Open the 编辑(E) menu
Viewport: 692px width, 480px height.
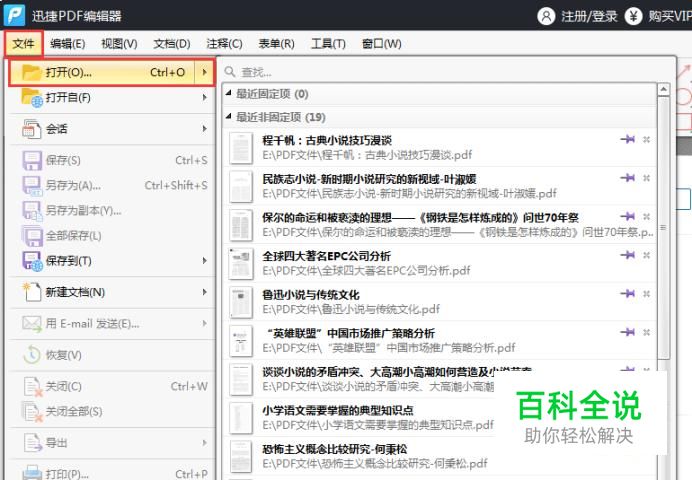tap(68, 44)
